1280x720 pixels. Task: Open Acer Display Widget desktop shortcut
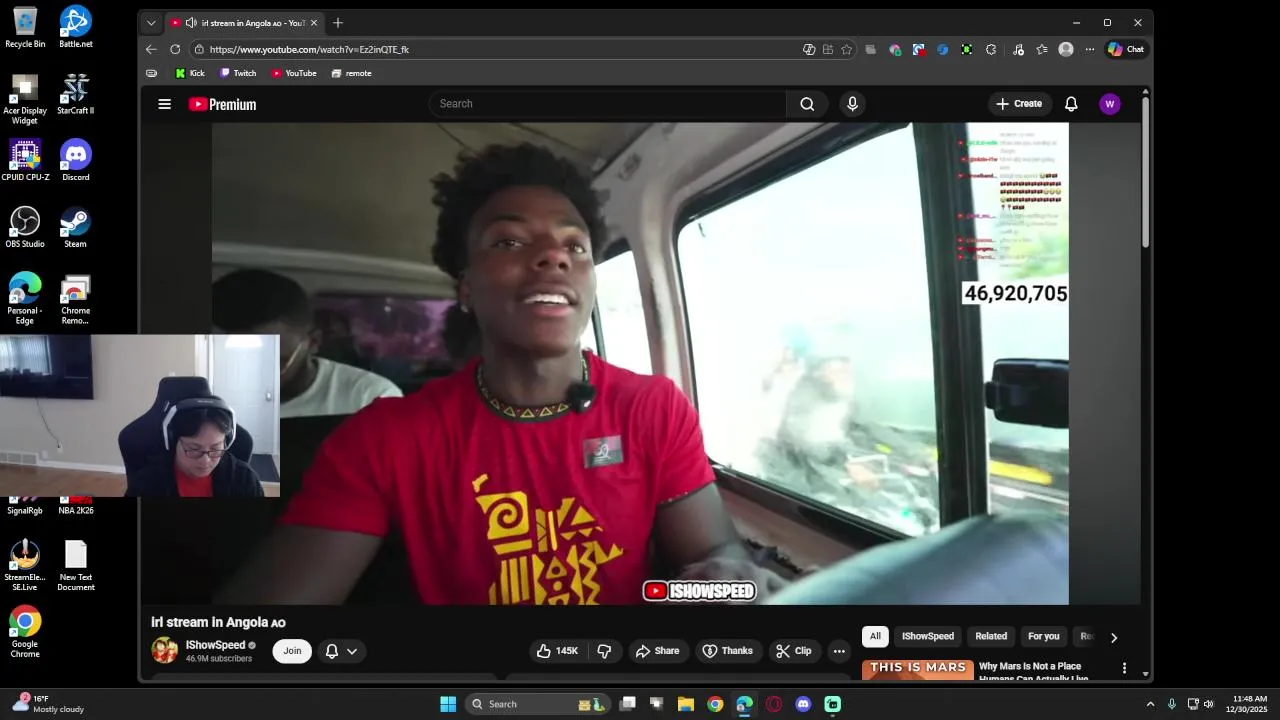pyautogui.click(x=25, y=99)
